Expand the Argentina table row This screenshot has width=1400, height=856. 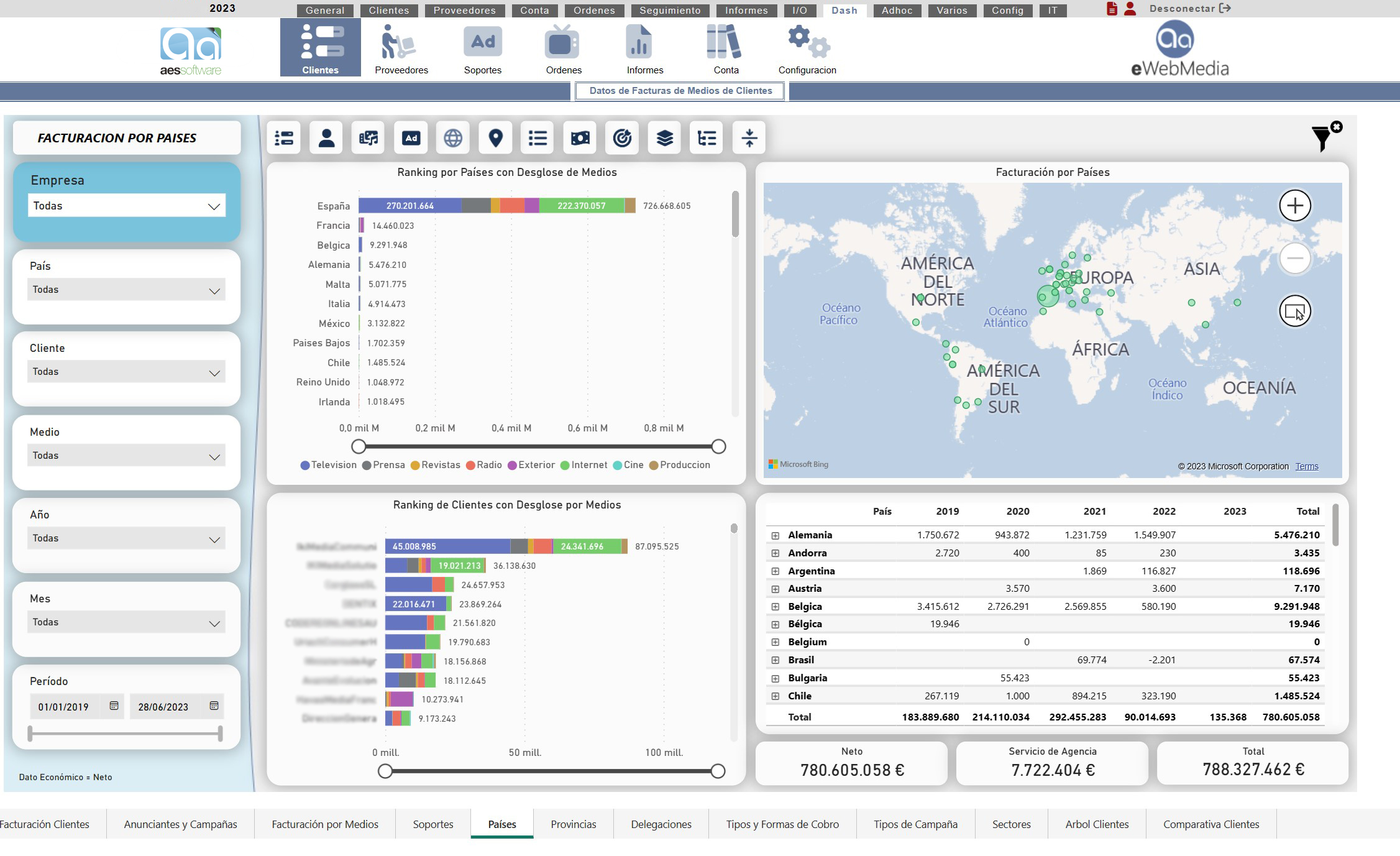coord(775,571)
